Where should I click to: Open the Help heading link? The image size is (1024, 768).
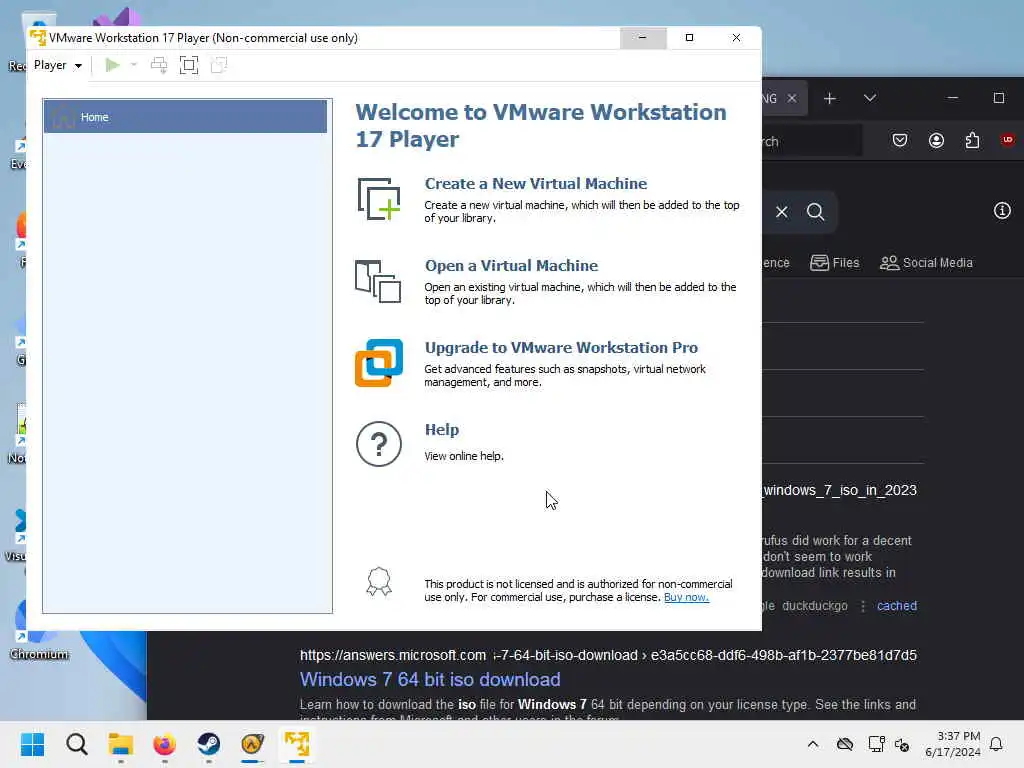point(441,430)
